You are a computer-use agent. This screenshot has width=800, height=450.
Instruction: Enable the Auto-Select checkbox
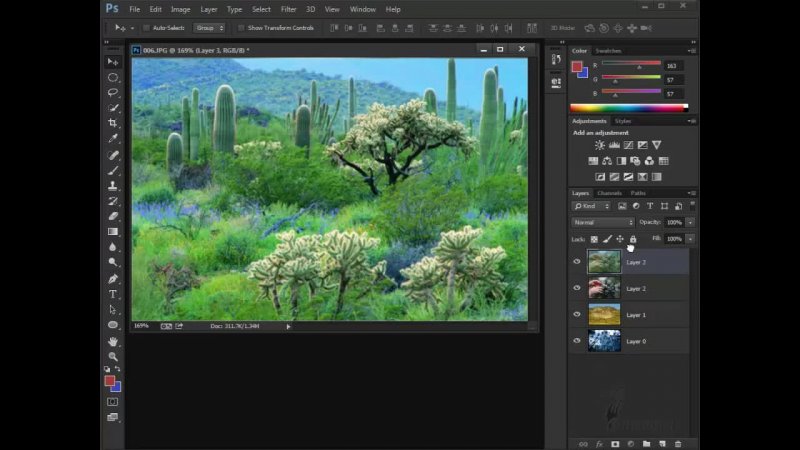146,28
